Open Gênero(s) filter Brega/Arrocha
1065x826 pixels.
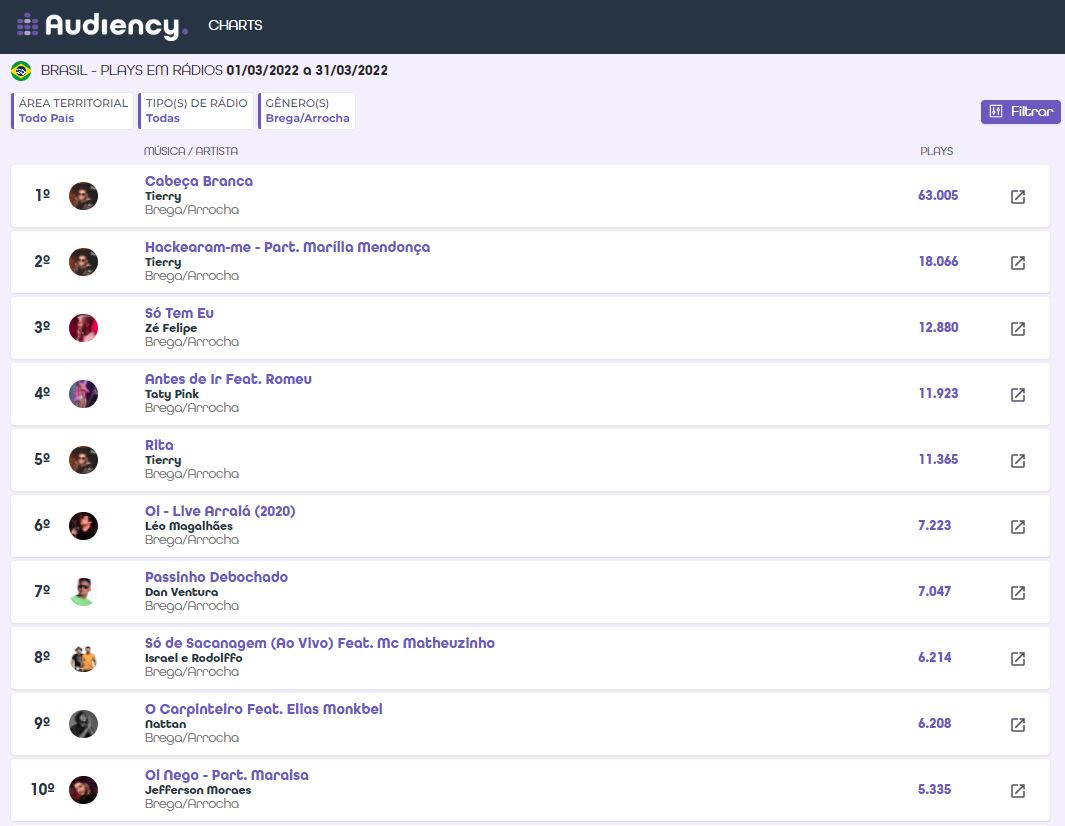coord(307,111)
